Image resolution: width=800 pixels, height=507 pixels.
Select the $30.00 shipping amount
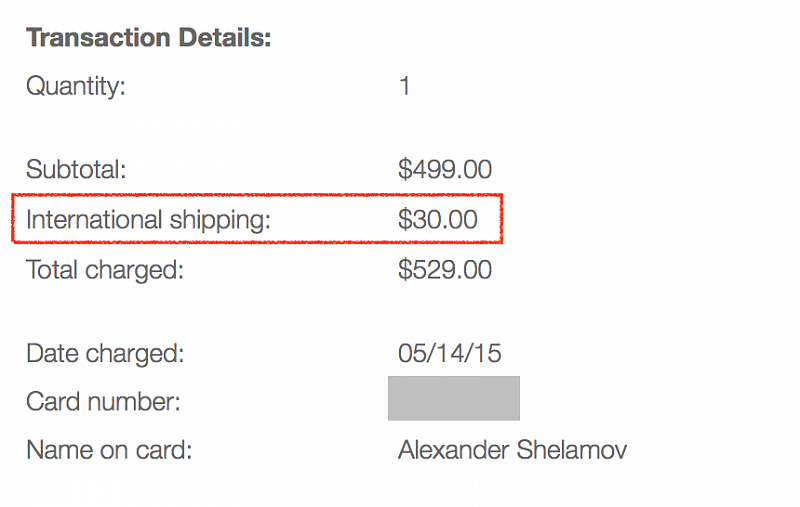pyautogui.click(x=437, y=220)
